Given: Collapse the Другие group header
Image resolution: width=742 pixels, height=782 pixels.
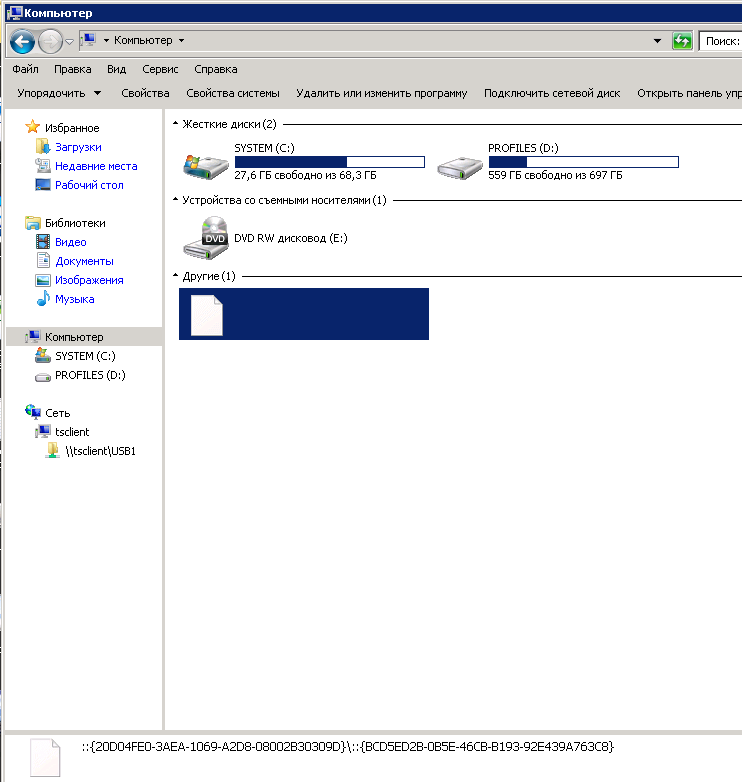Looking at the screenshot, I should (x=176, y=276).
